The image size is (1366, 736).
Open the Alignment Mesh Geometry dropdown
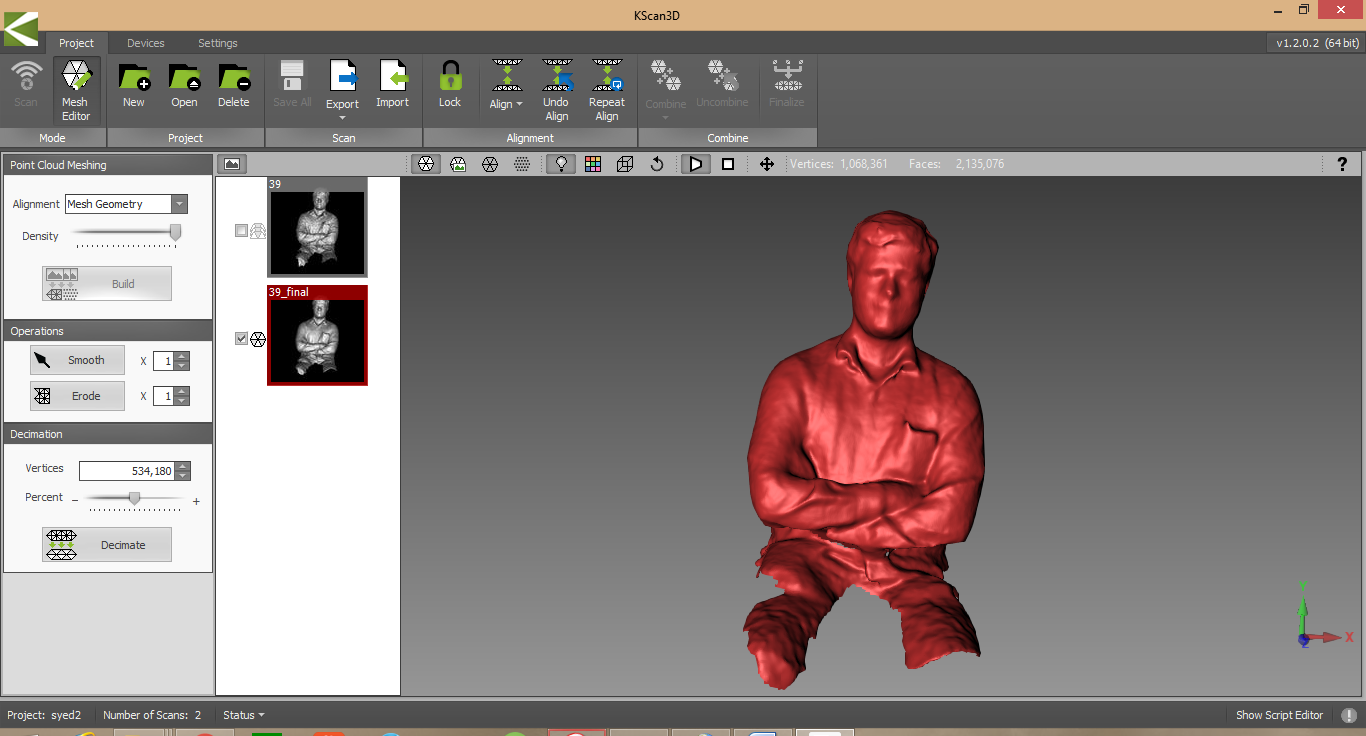tap(179, 204)
